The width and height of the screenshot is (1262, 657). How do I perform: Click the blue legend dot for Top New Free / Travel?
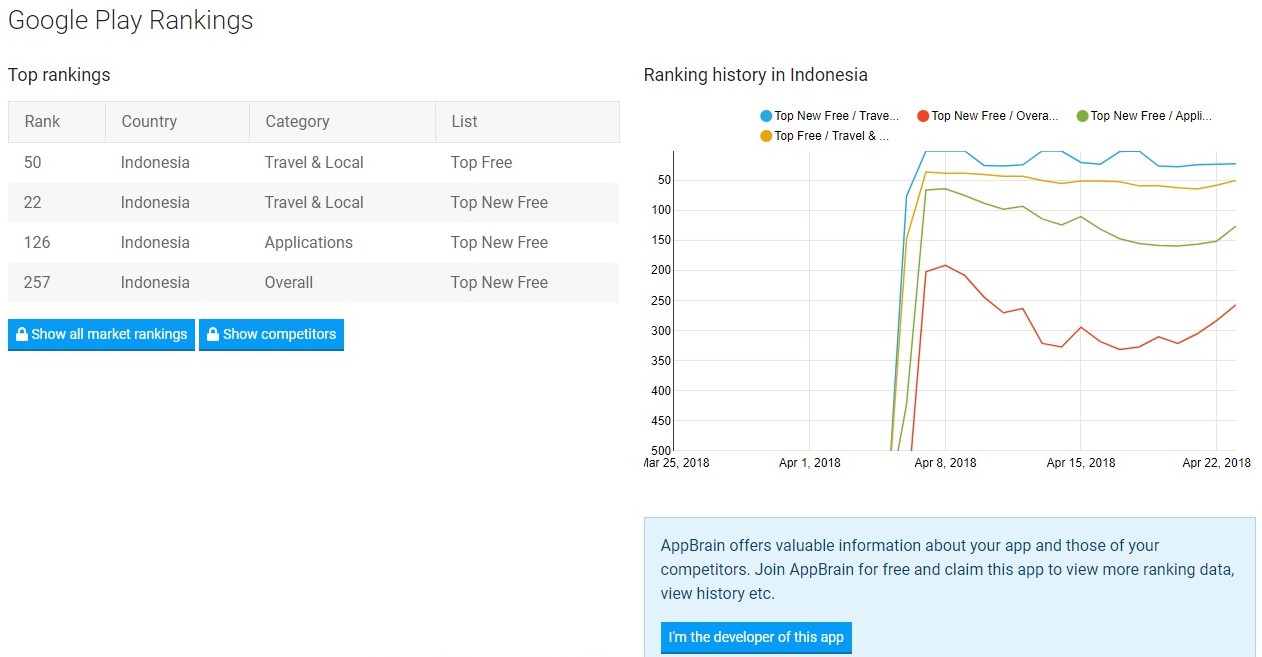coord(767,116)
